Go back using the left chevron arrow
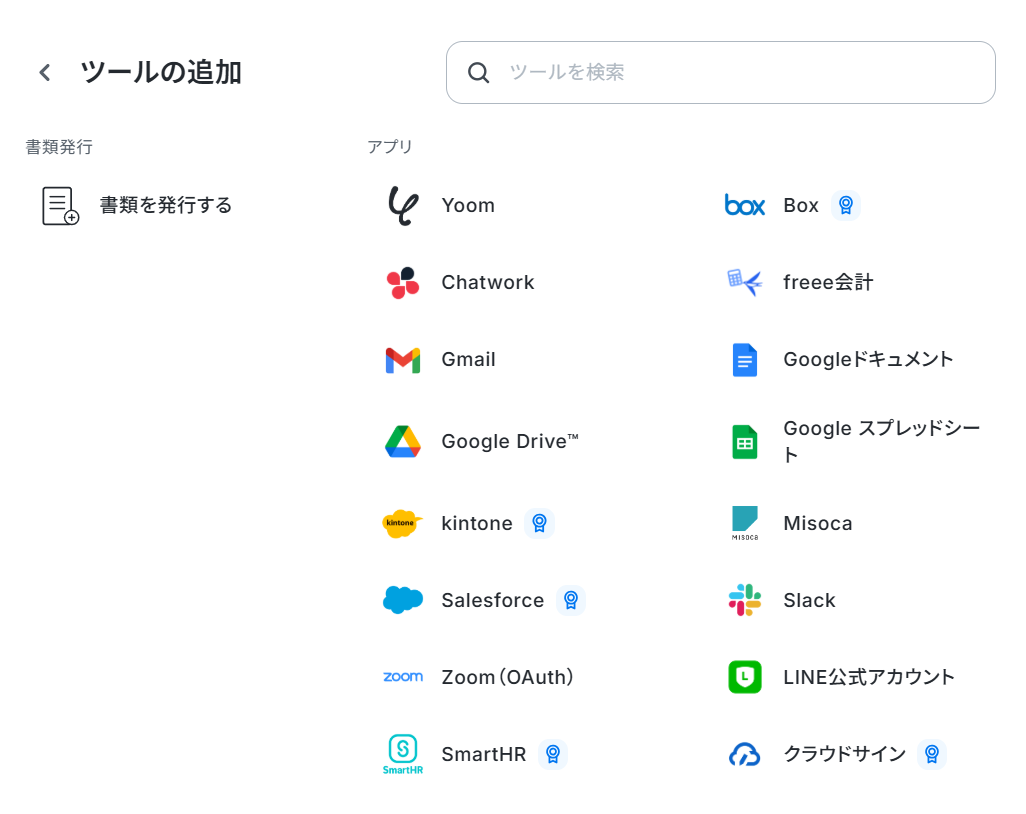The width and height of the screenshot is (1026, 814). pyautogui.click(x=44, y=73)
